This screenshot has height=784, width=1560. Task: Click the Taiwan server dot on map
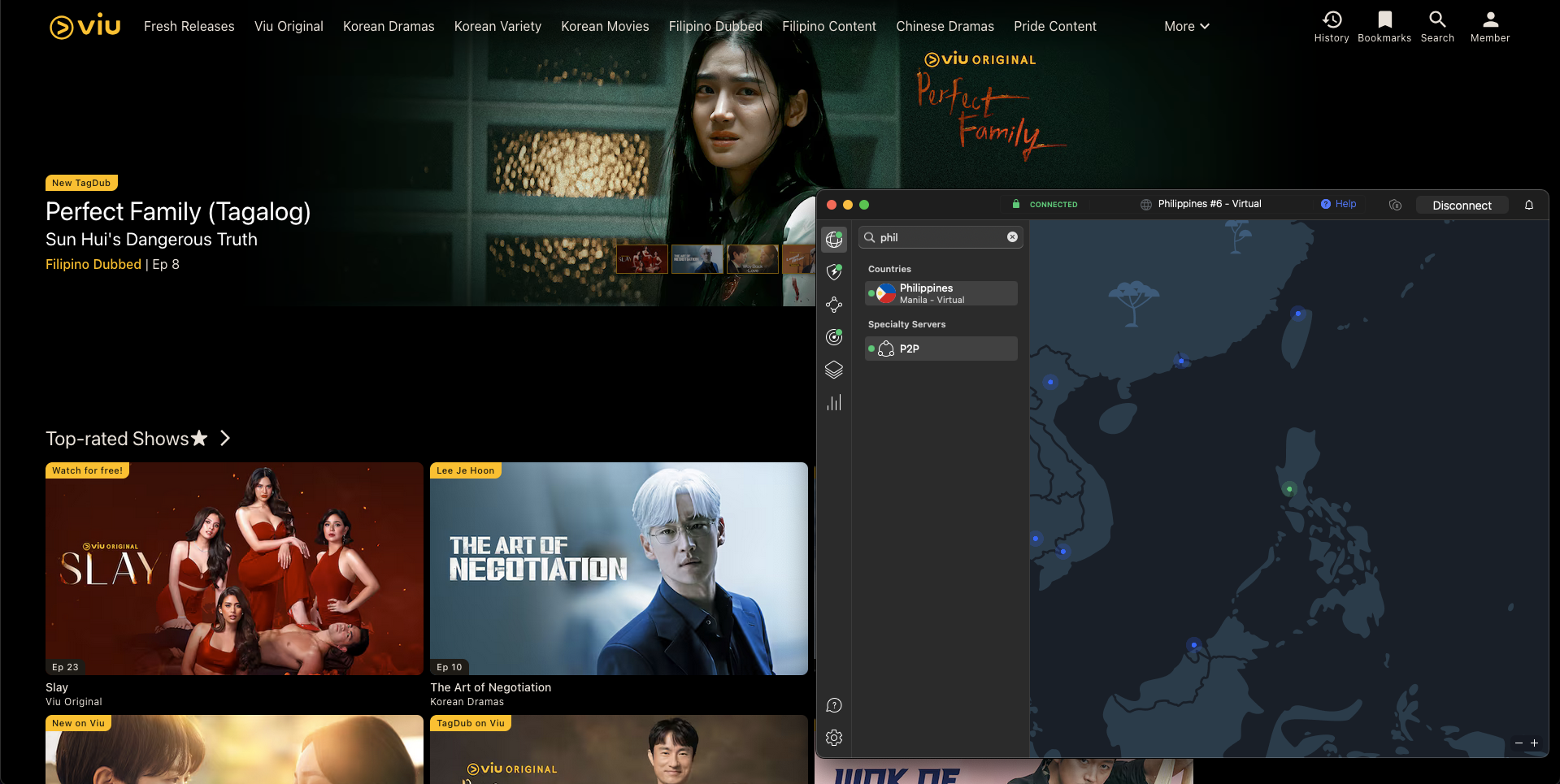(1298, 314)
